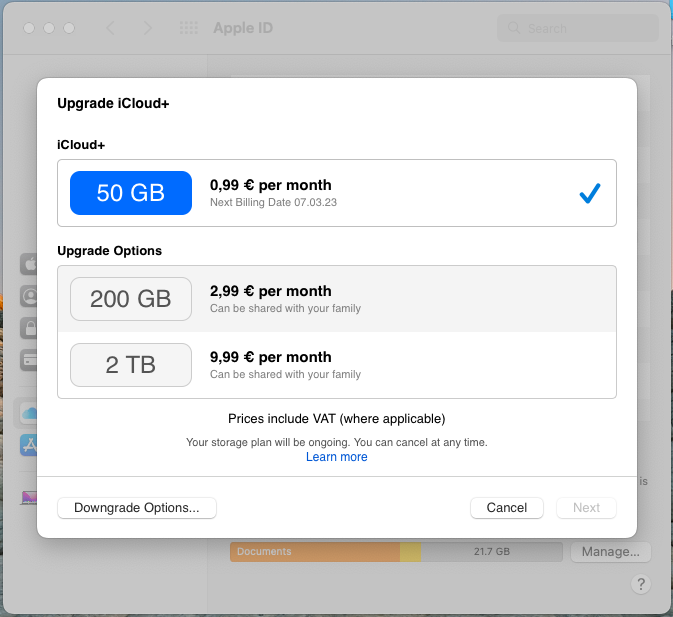This screenshot has width=673, height=617.
Task: Click the Documents storage bar segment
Action: 315,552
